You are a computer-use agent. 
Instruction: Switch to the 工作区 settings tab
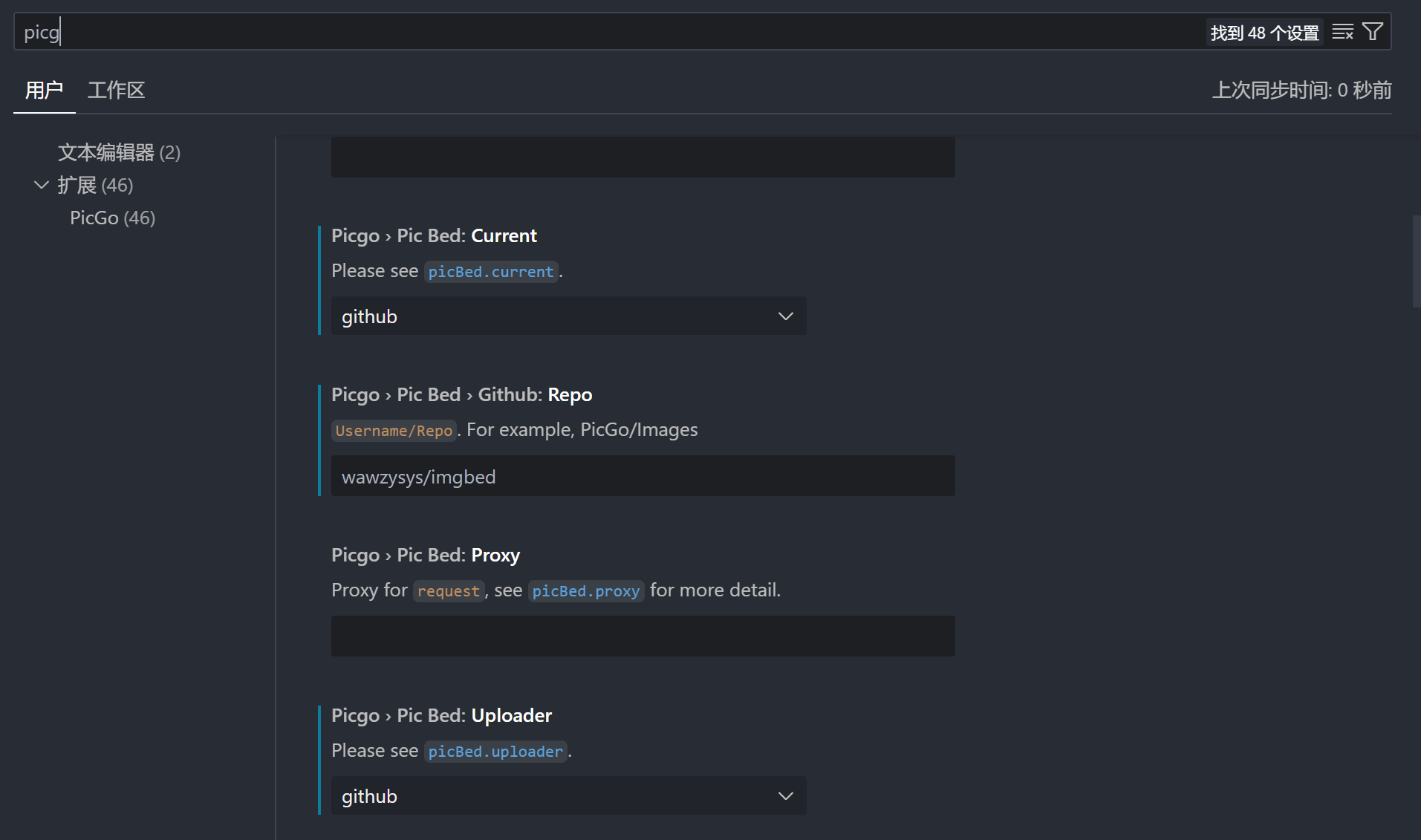(116, 91)
